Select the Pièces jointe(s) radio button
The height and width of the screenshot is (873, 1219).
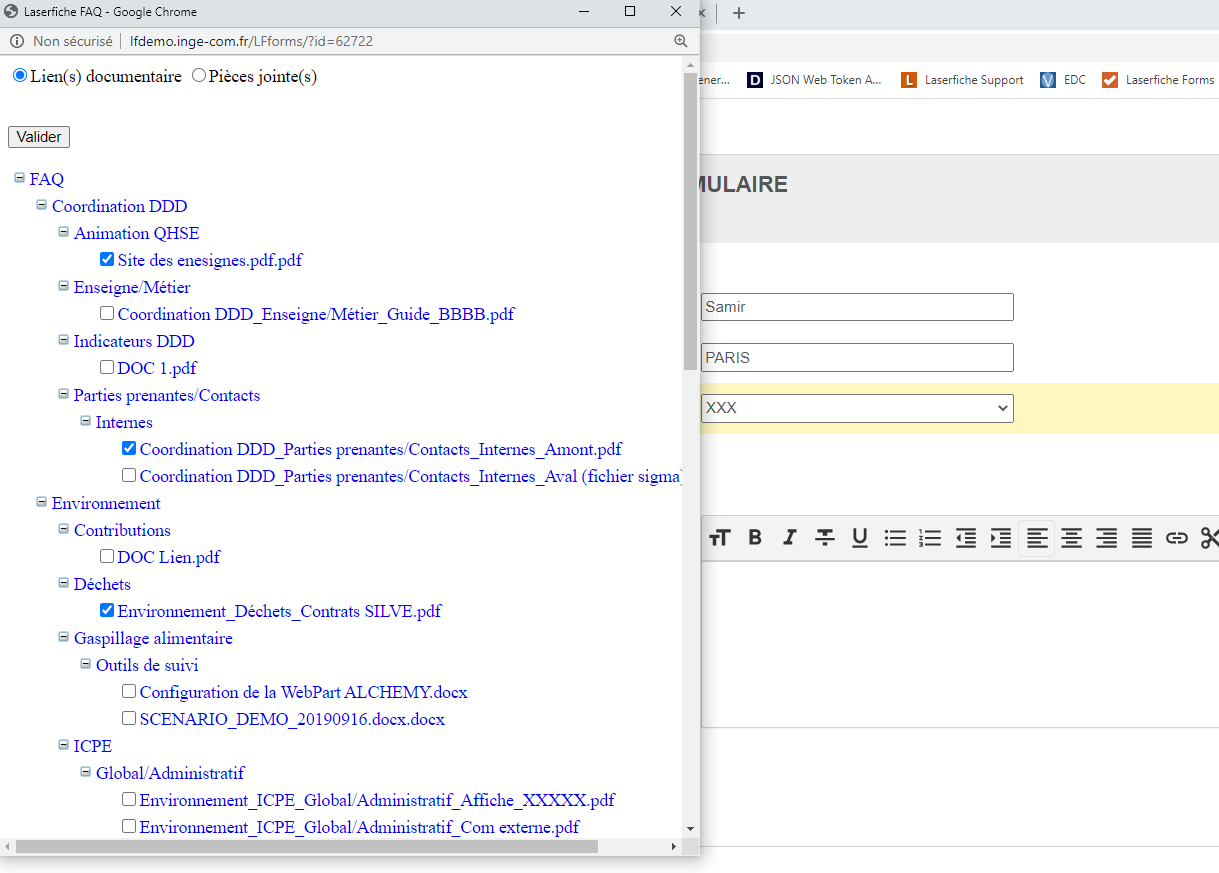click(199, 75)
